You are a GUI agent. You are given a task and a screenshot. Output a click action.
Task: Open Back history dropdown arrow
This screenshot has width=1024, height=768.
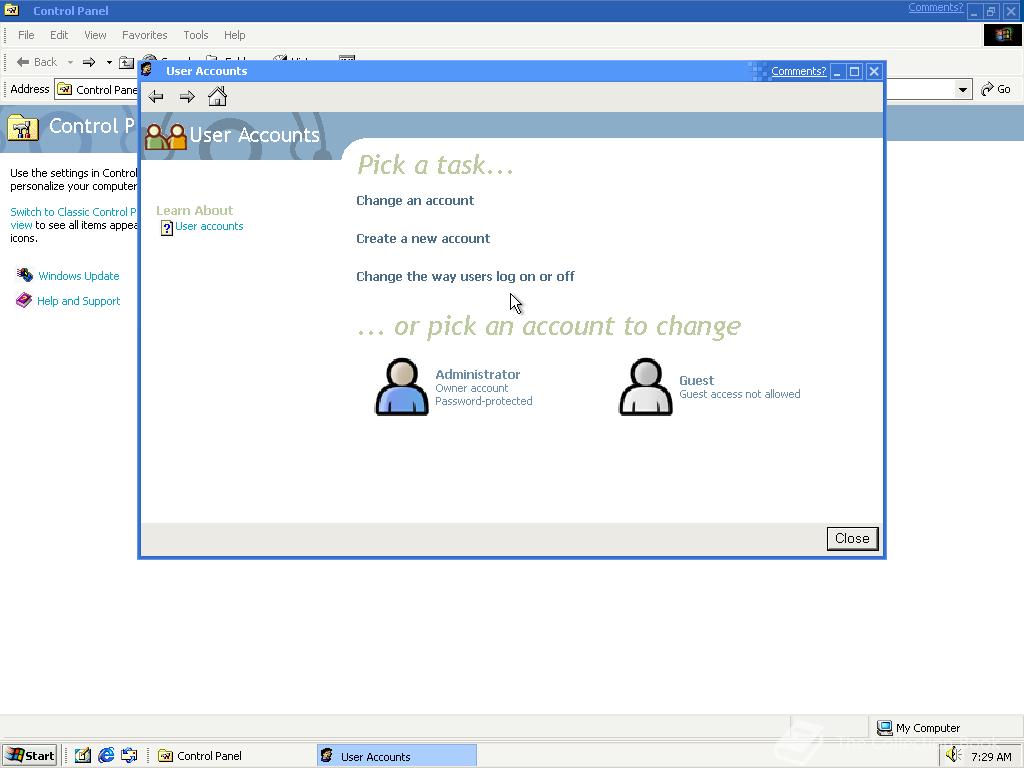click(x=70, y=62)
